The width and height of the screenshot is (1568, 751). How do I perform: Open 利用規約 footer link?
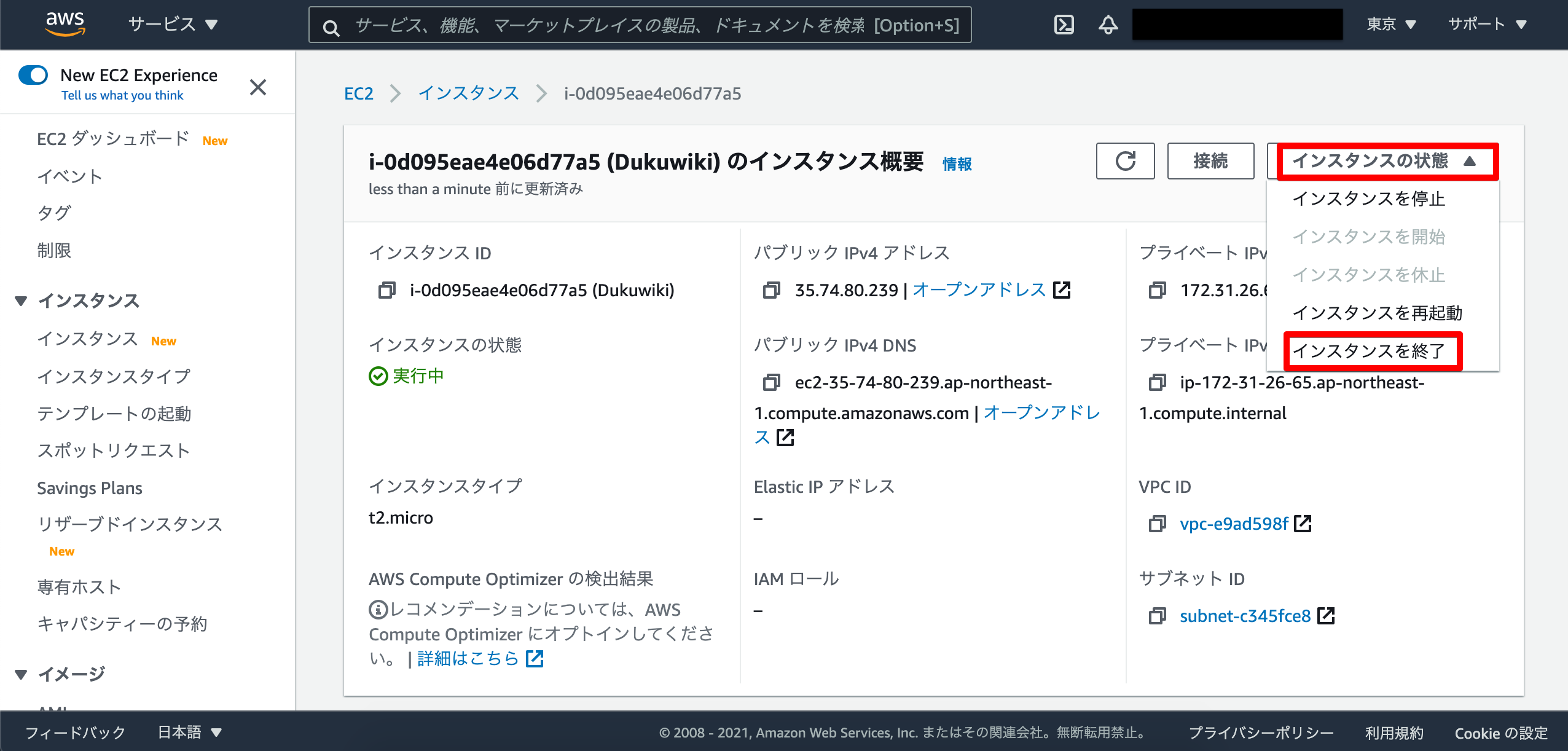[x=1394, y=733]
